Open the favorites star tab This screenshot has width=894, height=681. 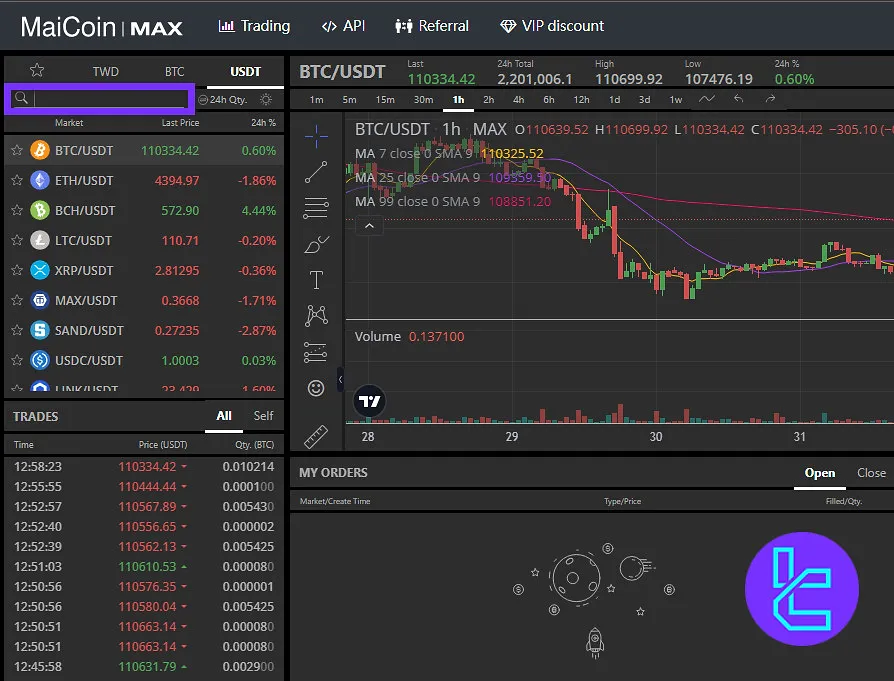pyautogui.click(x=37, y=70)
